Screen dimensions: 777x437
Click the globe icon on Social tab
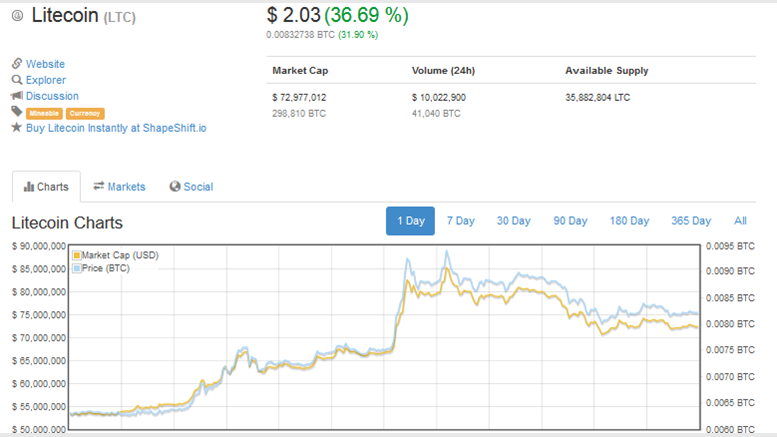click(175, 186)
